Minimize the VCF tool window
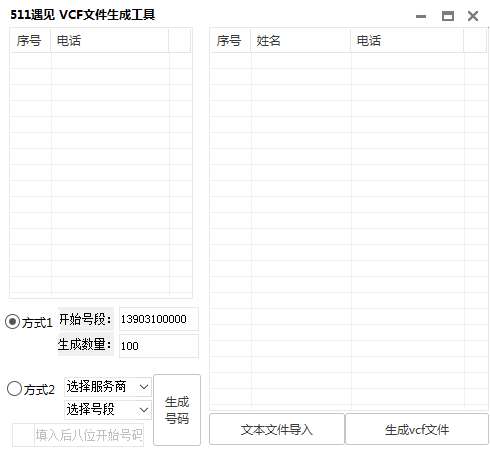This screenshot has width=490, height=455. 421,16
